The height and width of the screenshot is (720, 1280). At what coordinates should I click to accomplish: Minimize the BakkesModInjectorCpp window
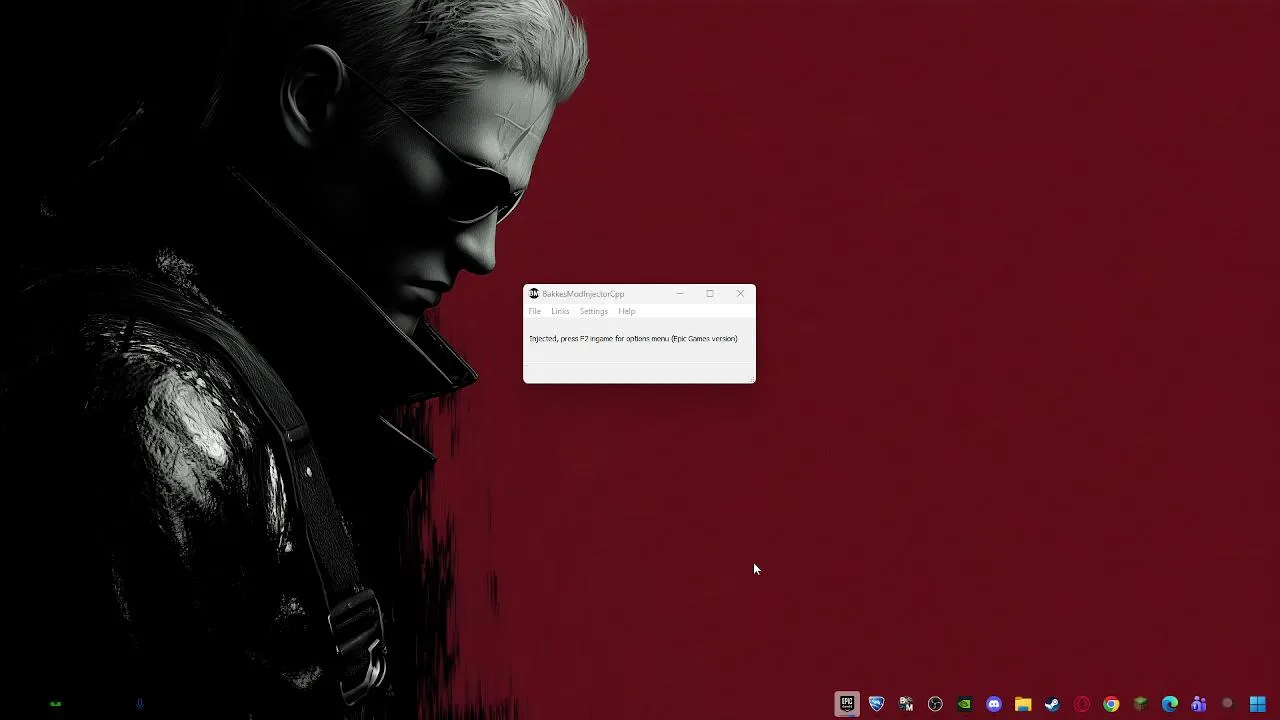coord(680,294)
